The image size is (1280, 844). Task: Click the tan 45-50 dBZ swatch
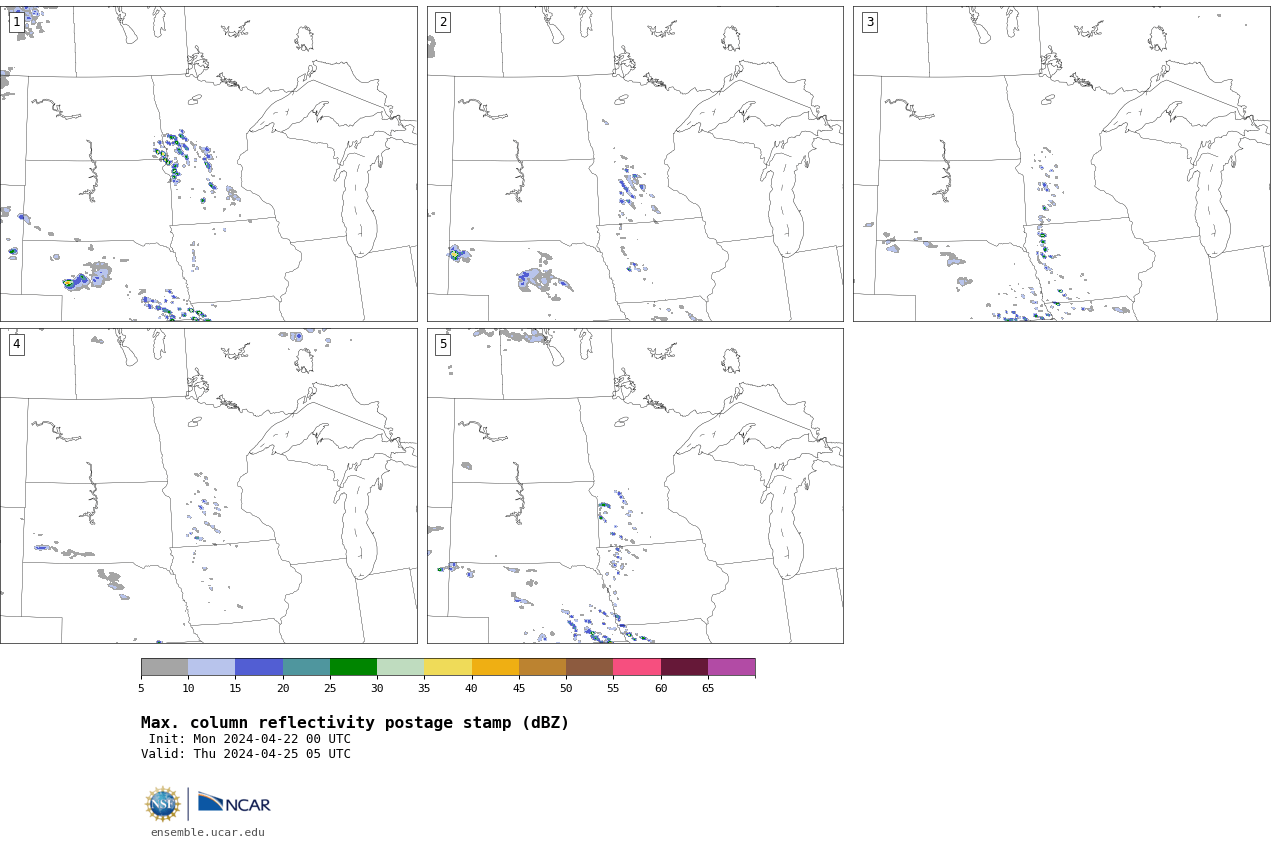click(542, 667)
